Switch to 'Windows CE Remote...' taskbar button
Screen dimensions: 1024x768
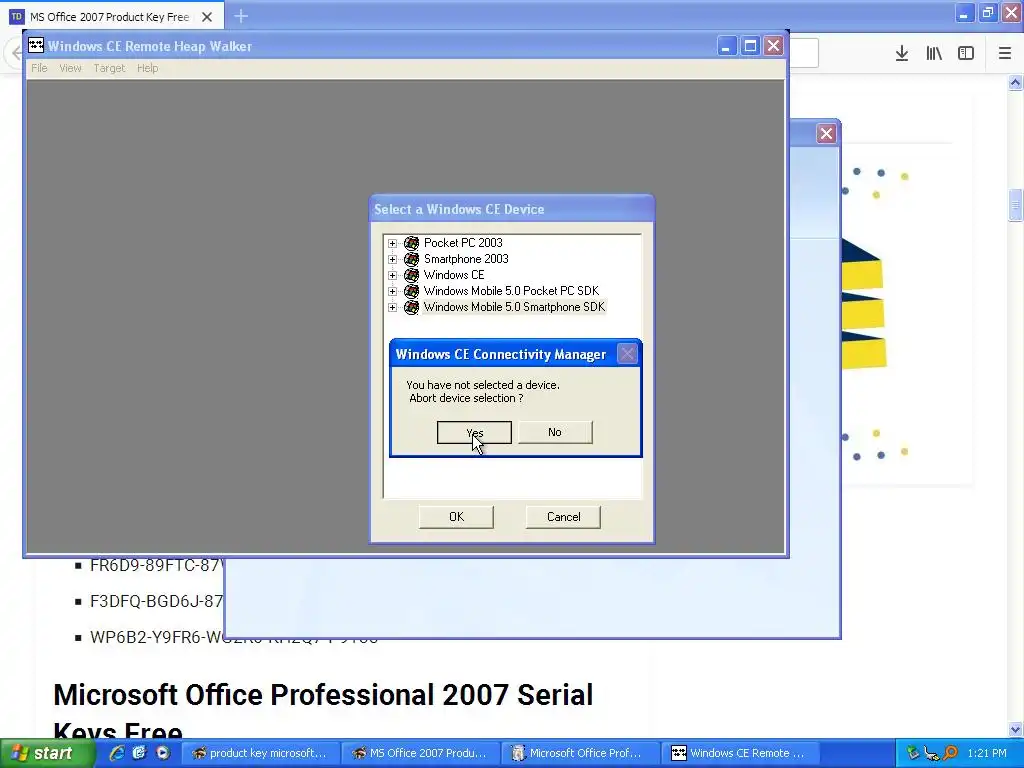(741, 753)
